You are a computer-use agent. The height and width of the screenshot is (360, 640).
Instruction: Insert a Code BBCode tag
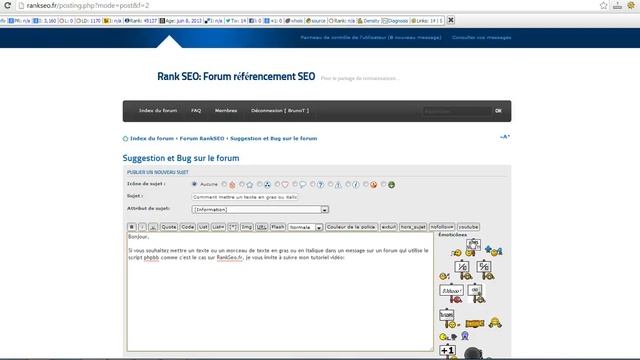tap(188, 227)
